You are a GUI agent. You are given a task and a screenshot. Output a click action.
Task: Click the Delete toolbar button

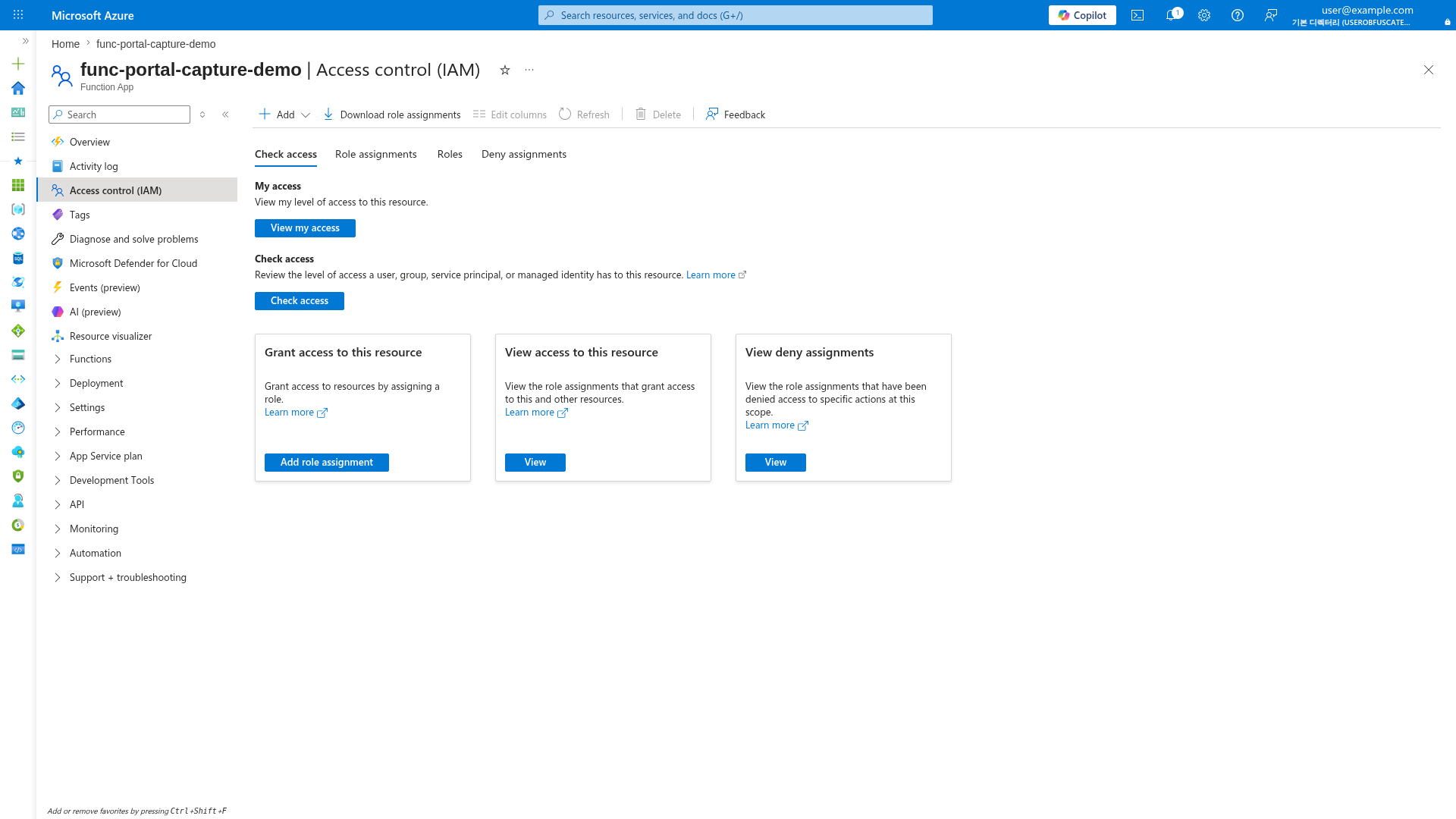658,115
